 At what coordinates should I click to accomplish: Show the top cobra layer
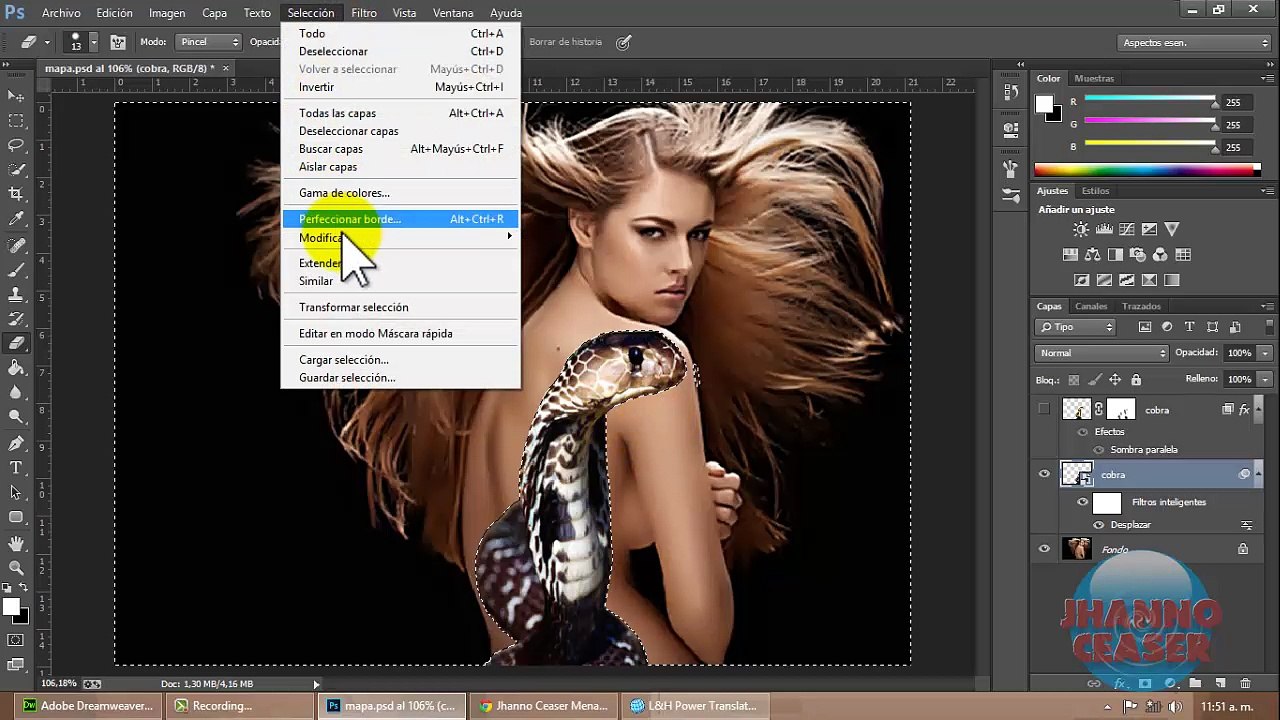click(x=1044, y=409)
